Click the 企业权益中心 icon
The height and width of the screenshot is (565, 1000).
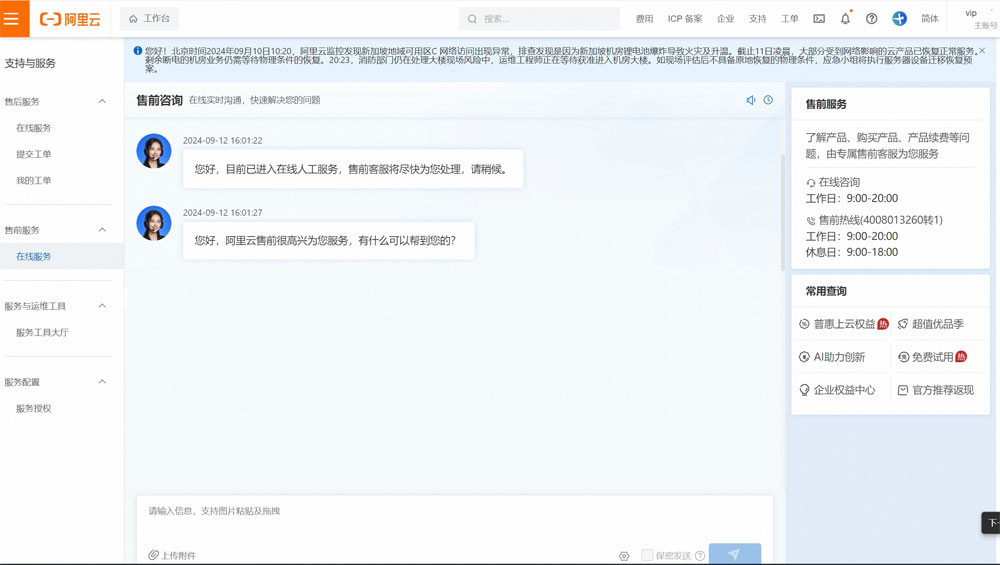[x=804, y=390]
